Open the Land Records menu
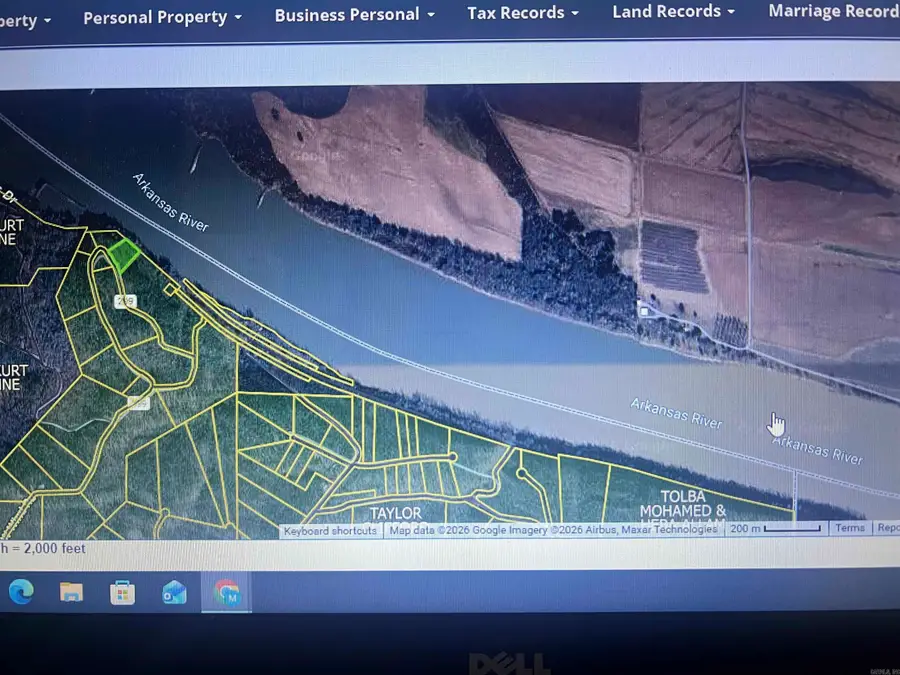The image size is (900, 675). tap(672, 11)
